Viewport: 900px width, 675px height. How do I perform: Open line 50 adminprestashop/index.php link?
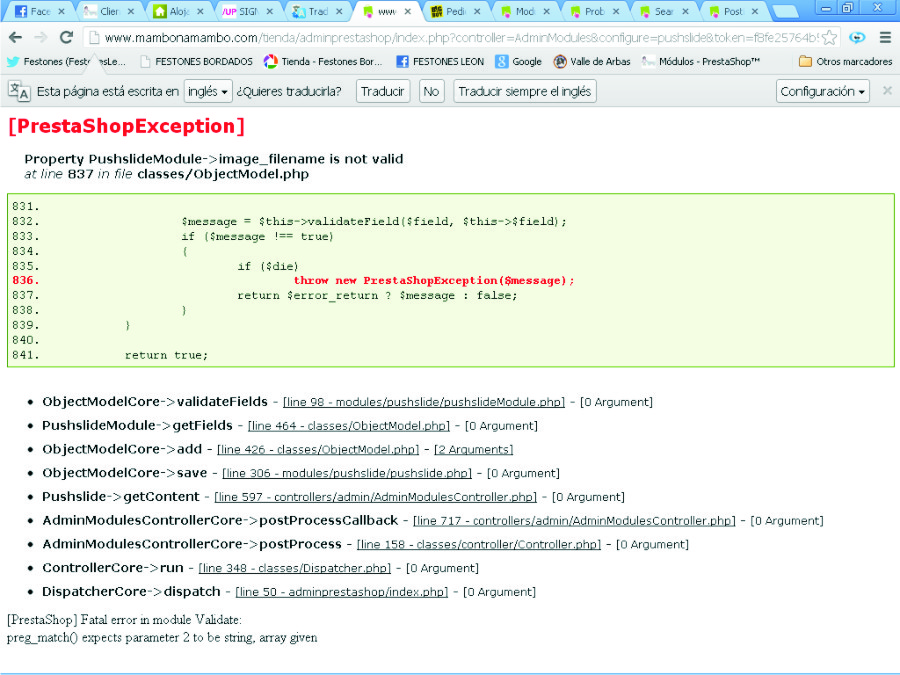pyautogui.click(x=342, y=592)
